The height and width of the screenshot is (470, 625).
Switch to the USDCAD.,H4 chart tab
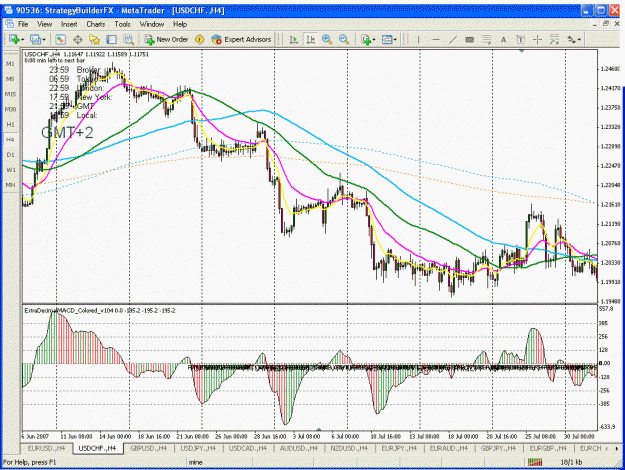coord(248,448)
